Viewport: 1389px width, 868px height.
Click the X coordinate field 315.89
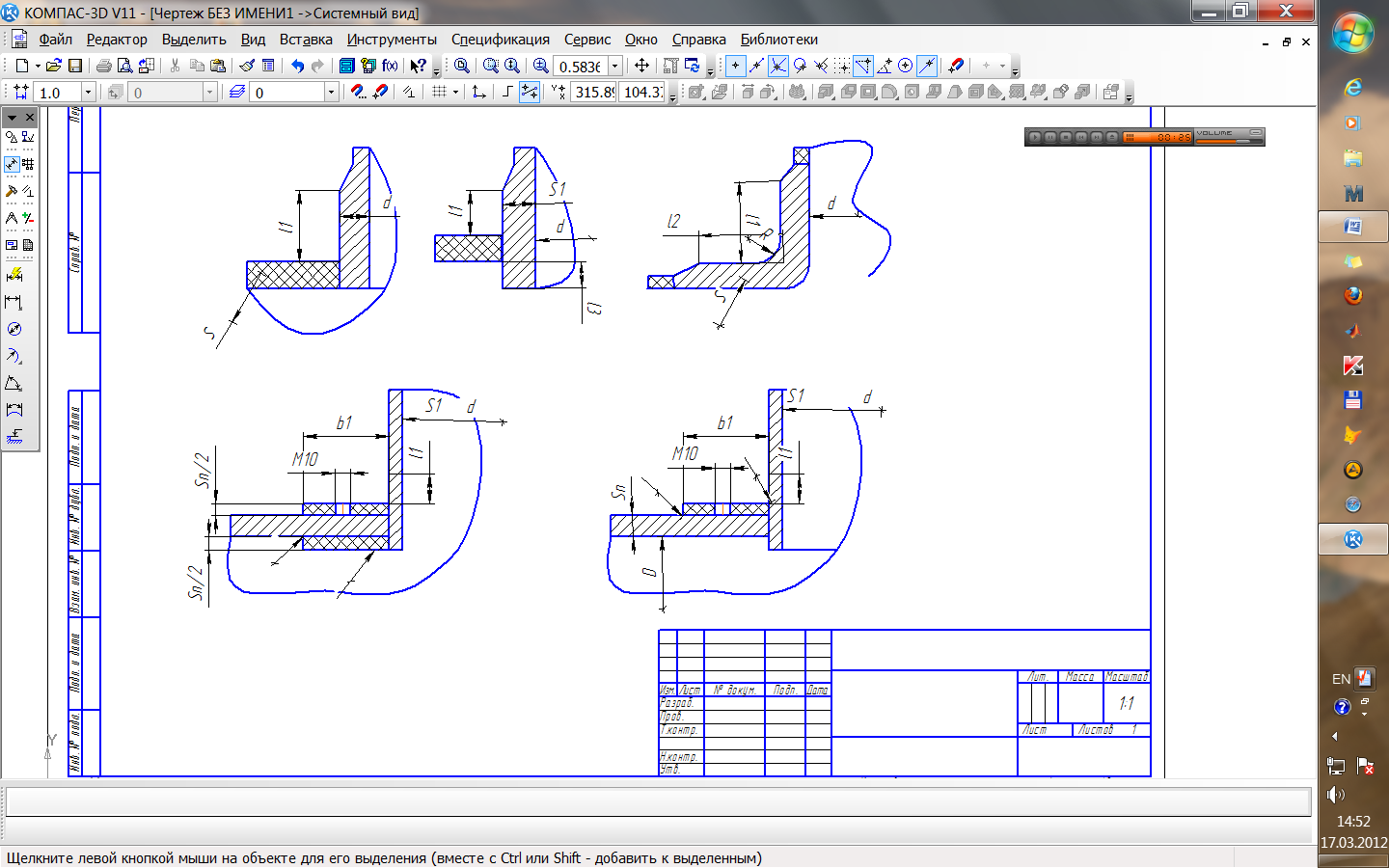coord(593,92)
